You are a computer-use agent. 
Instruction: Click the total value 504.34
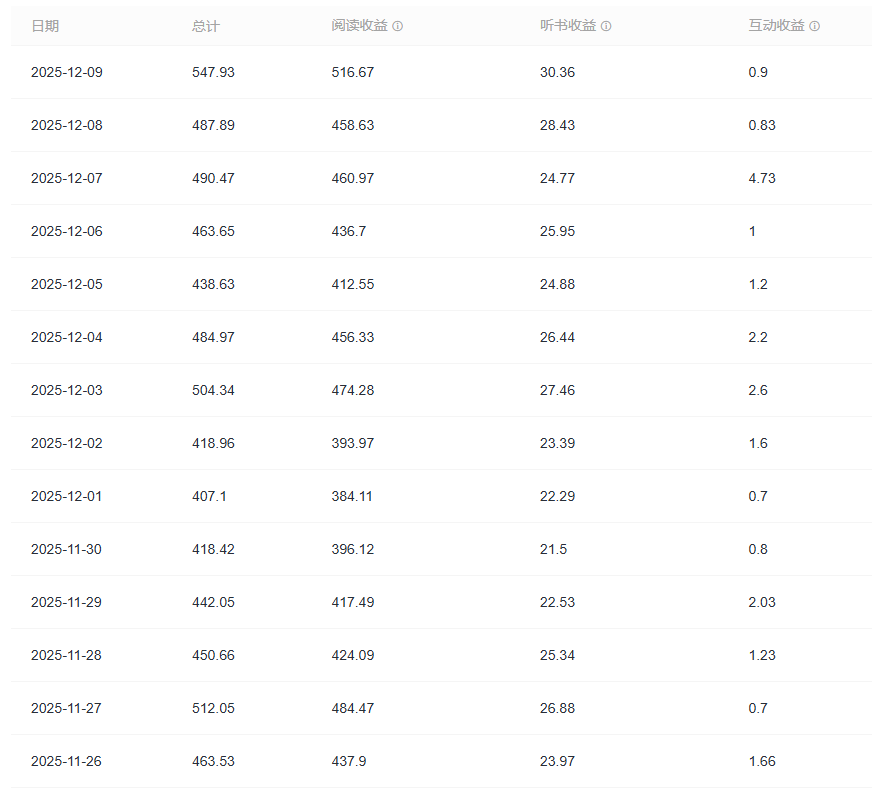(213, 390)
